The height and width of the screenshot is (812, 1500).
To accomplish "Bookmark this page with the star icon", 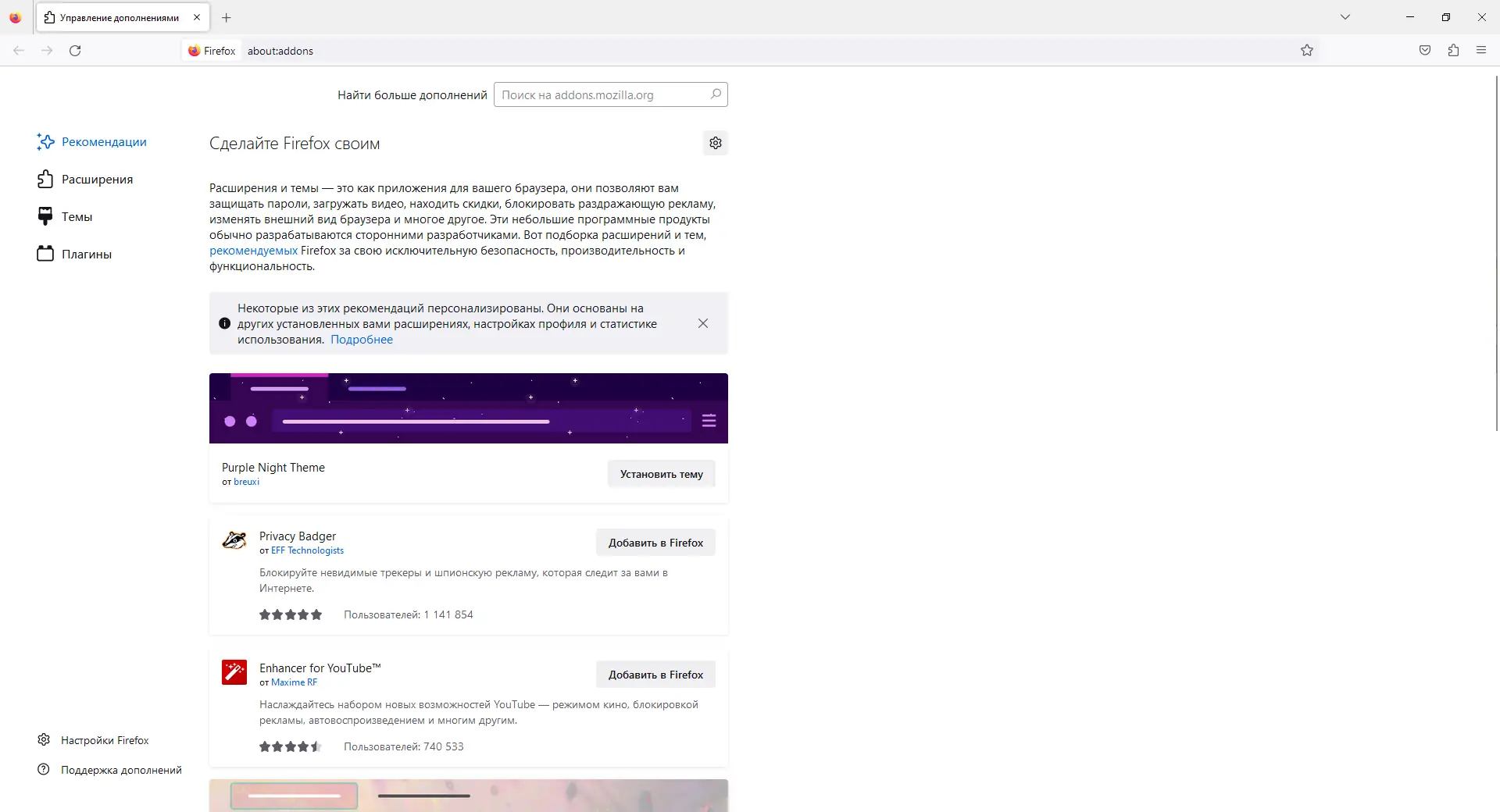I will 1307,51.
